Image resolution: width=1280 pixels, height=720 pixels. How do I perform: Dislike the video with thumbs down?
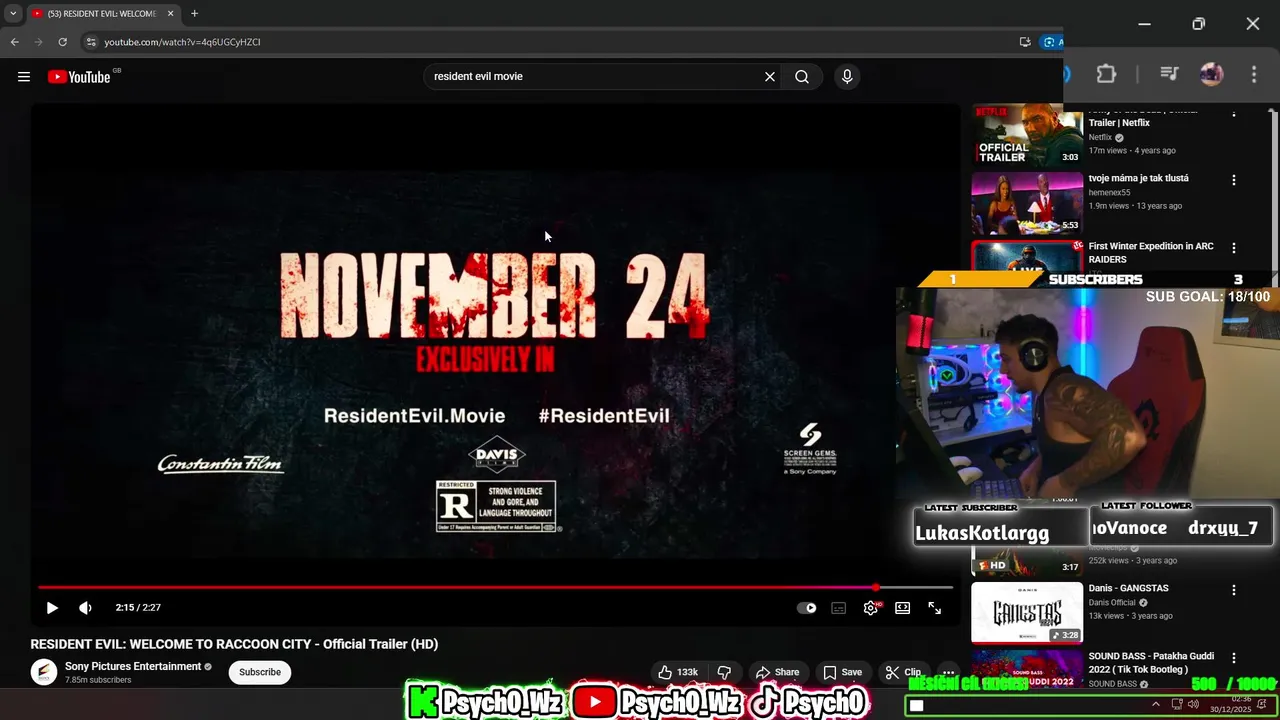[x=724, y=672]
